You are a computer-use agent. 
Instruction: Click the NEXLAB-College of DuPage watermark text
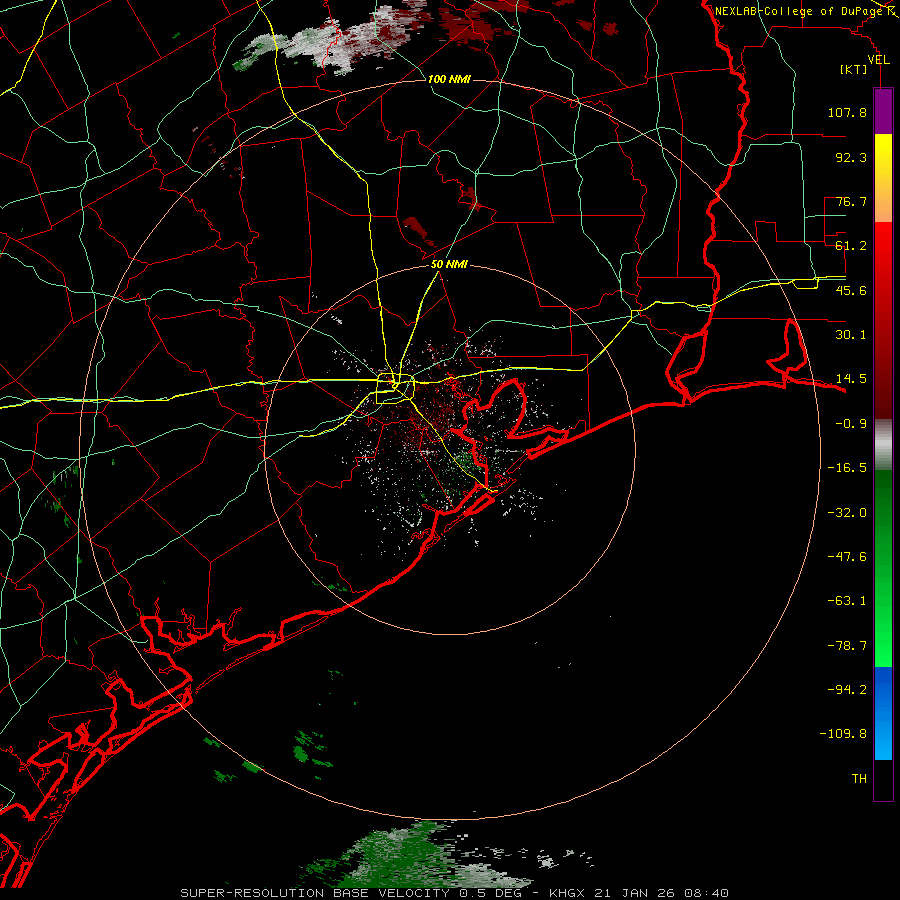point(798,11)
